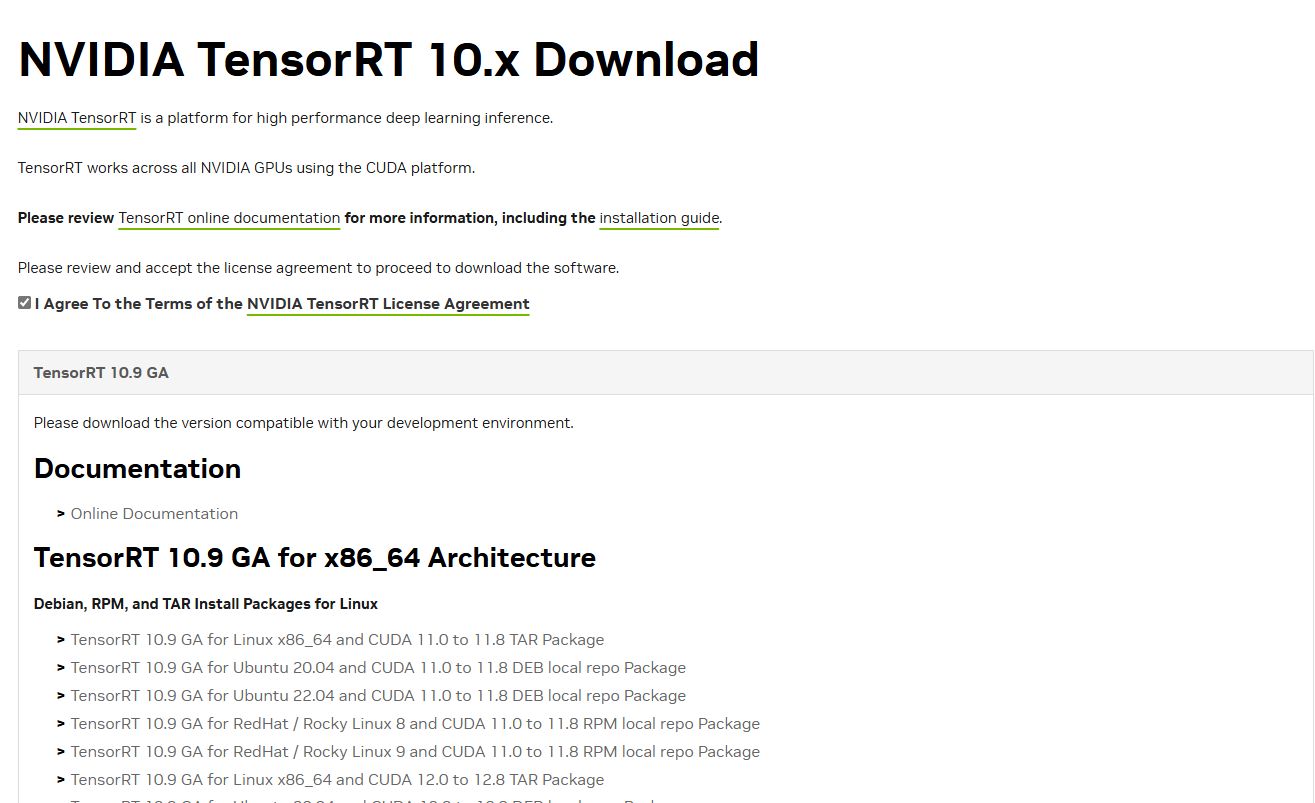This screenshot has width=1315, height=803.
Task: Download Ubuntu 20.04 CUDA 11.0 to 11.8 DEB Package
Action: pos(378,668)
